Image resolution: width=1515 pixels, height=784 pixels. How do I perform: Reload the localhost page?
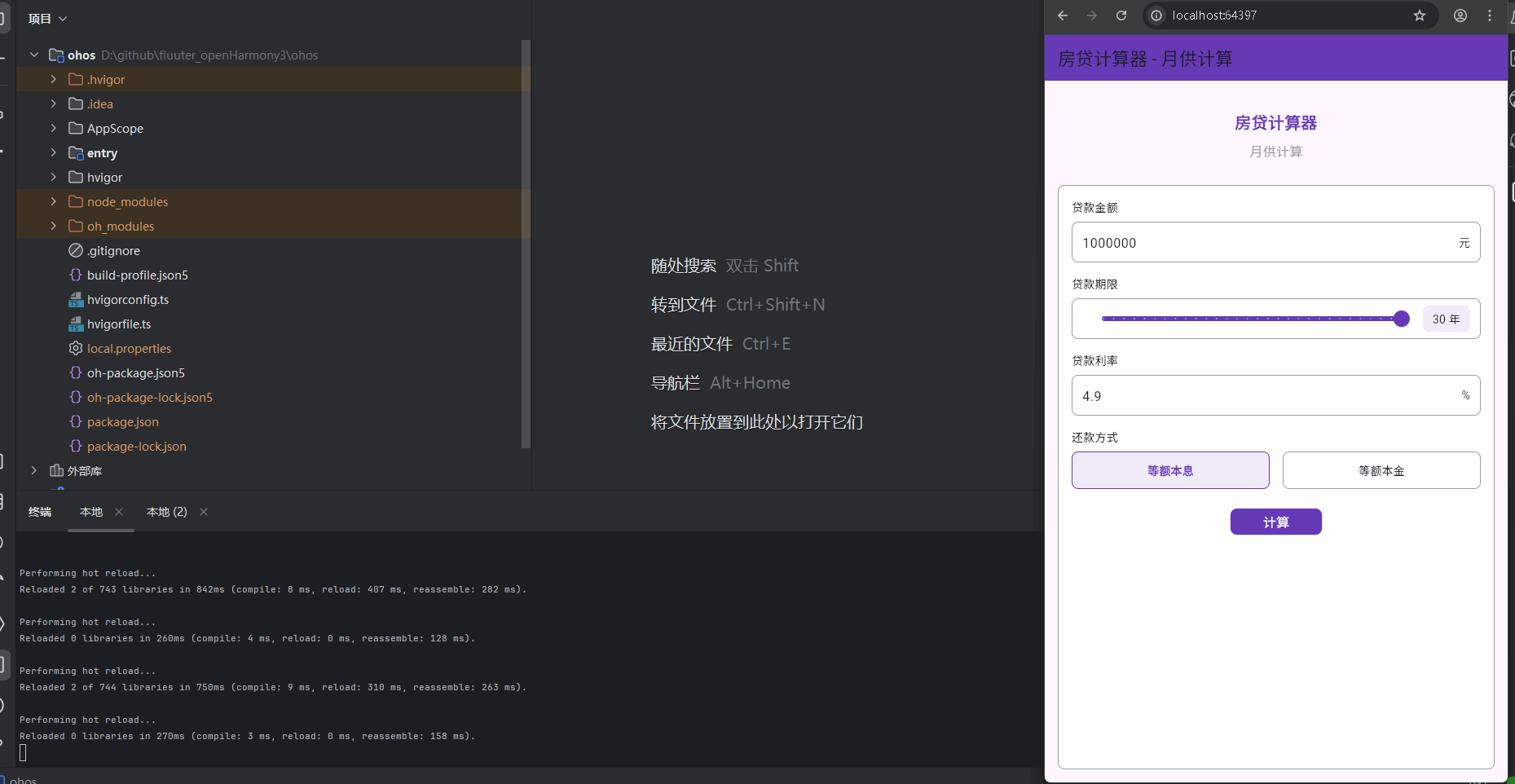[x=1121, y=15]
